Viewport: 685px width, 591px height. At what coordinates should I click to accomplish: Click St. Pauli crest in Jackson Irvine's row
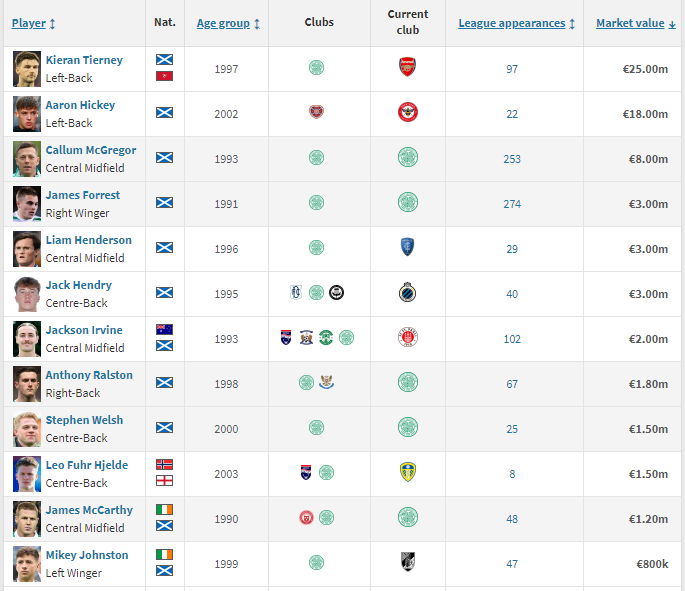[408, 338]
